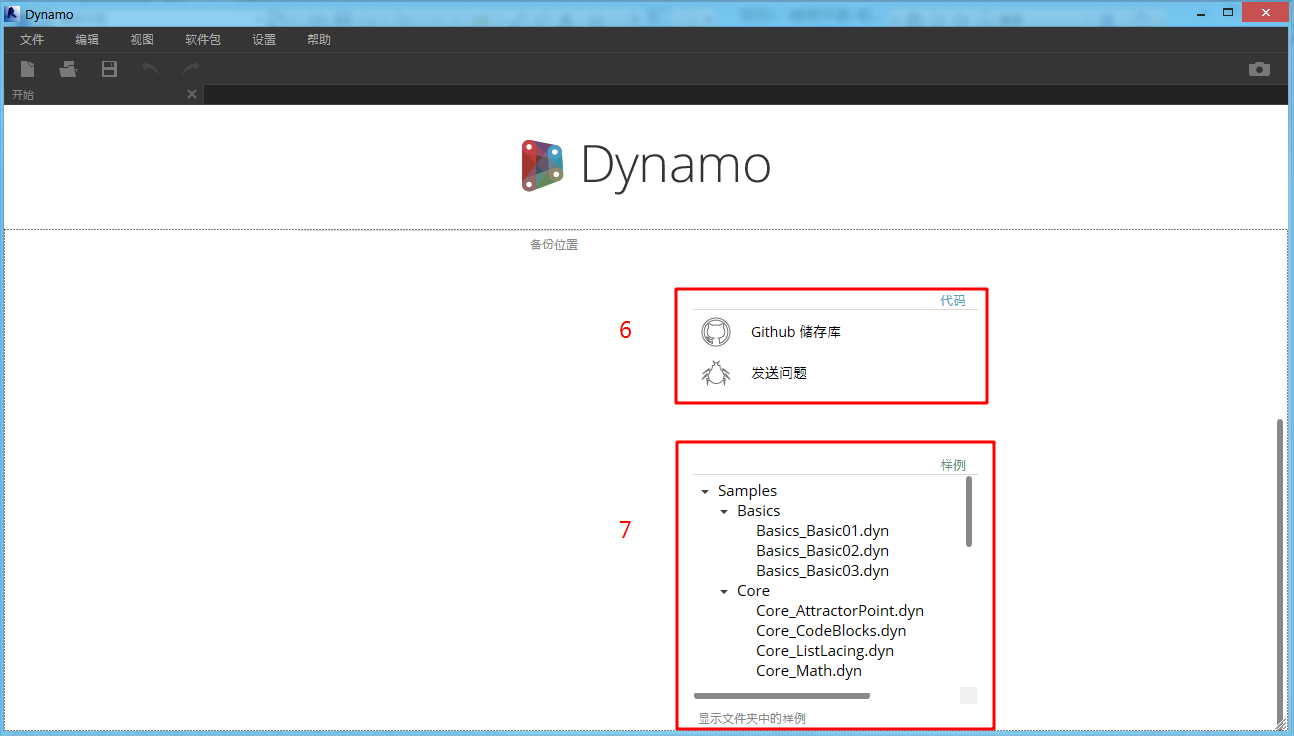
Task: Click the 备份位置 label
Action: pyautogui.click(x=554, y=244)
